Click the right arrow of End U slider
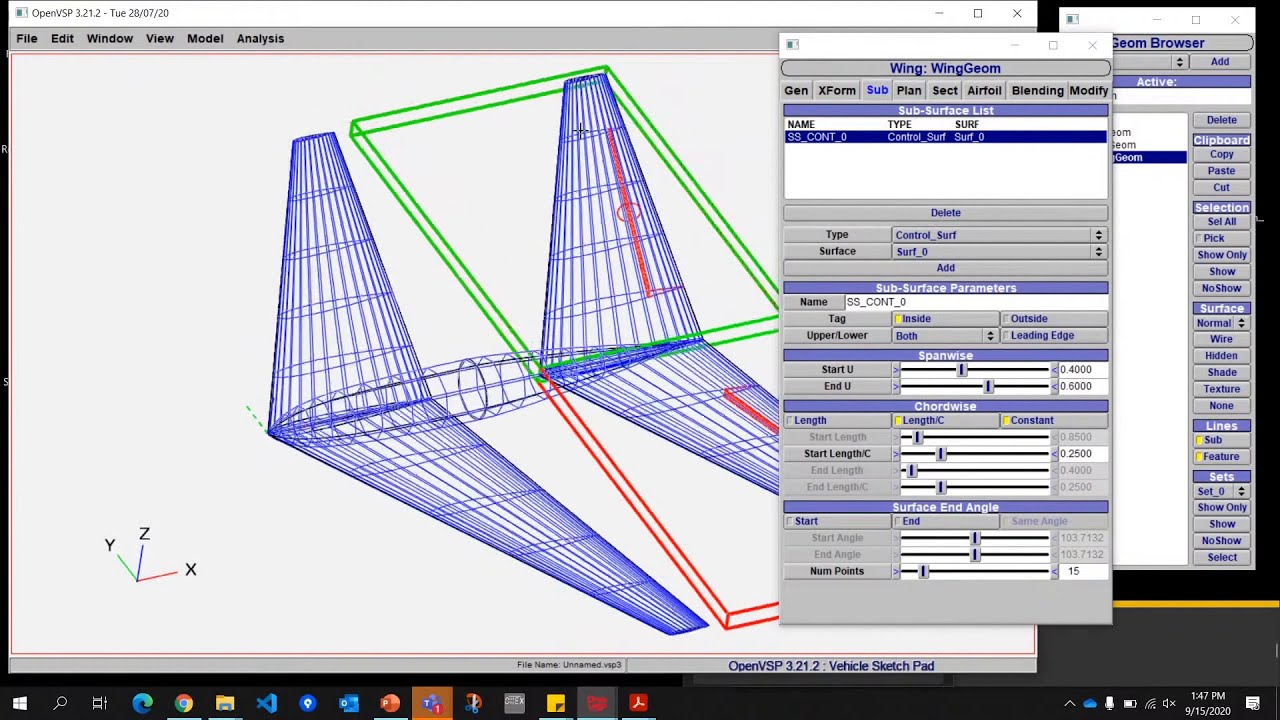The width and height of the screenshot is (1280, 720). pyautogui.click(x=1054, y=387)
